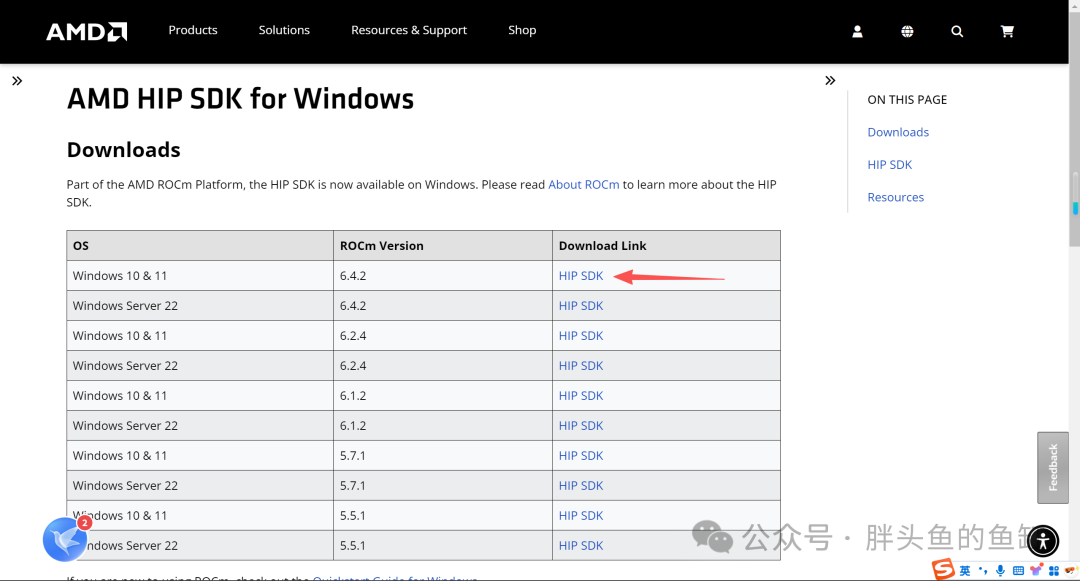
Task: Open the shopping cart icon
Action: [1007, 31]
